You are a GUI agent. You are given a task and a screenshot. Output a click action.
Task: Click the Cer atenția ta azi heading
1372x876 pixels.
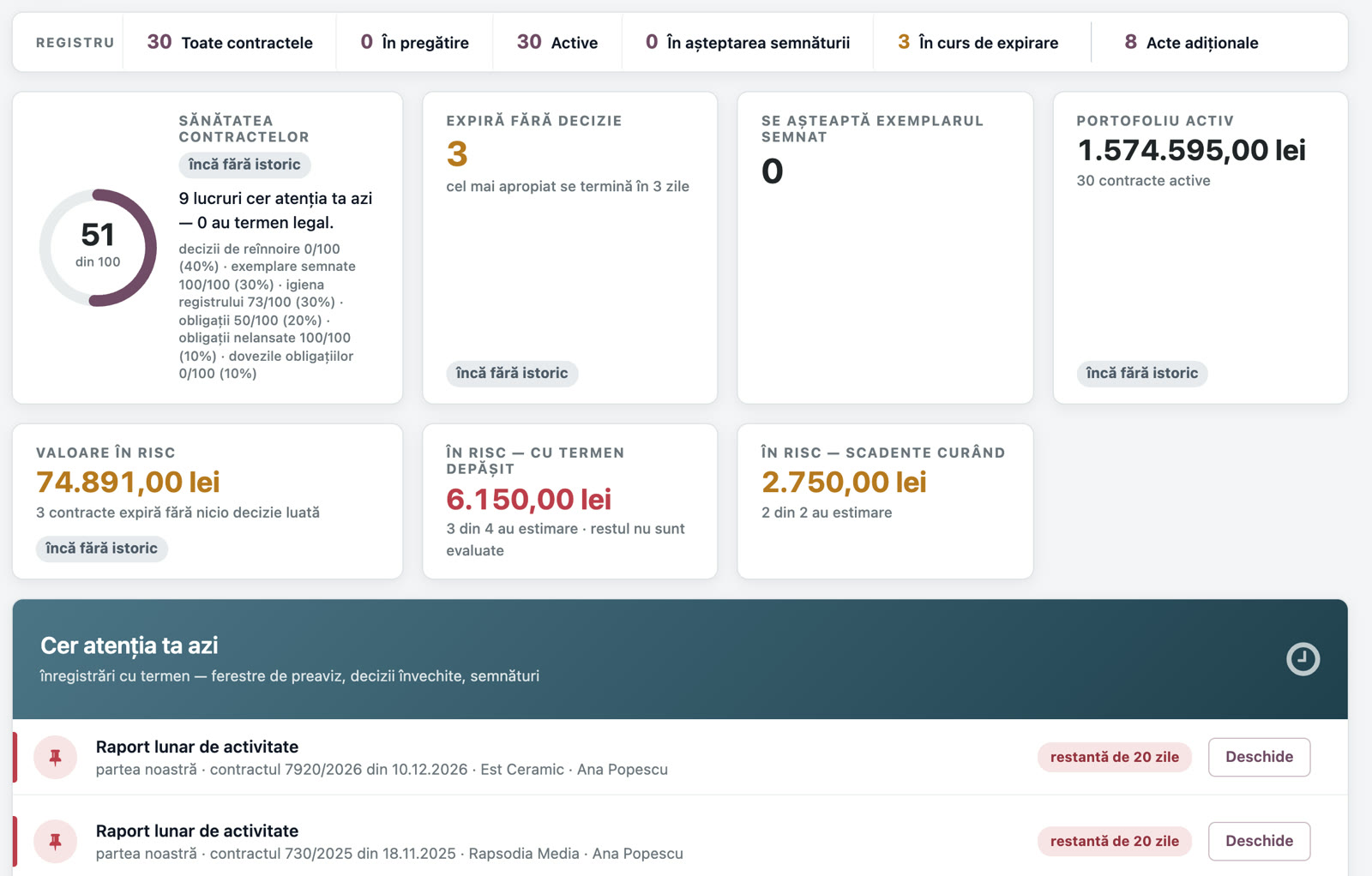pyautogui.click(x=129, y=645)
